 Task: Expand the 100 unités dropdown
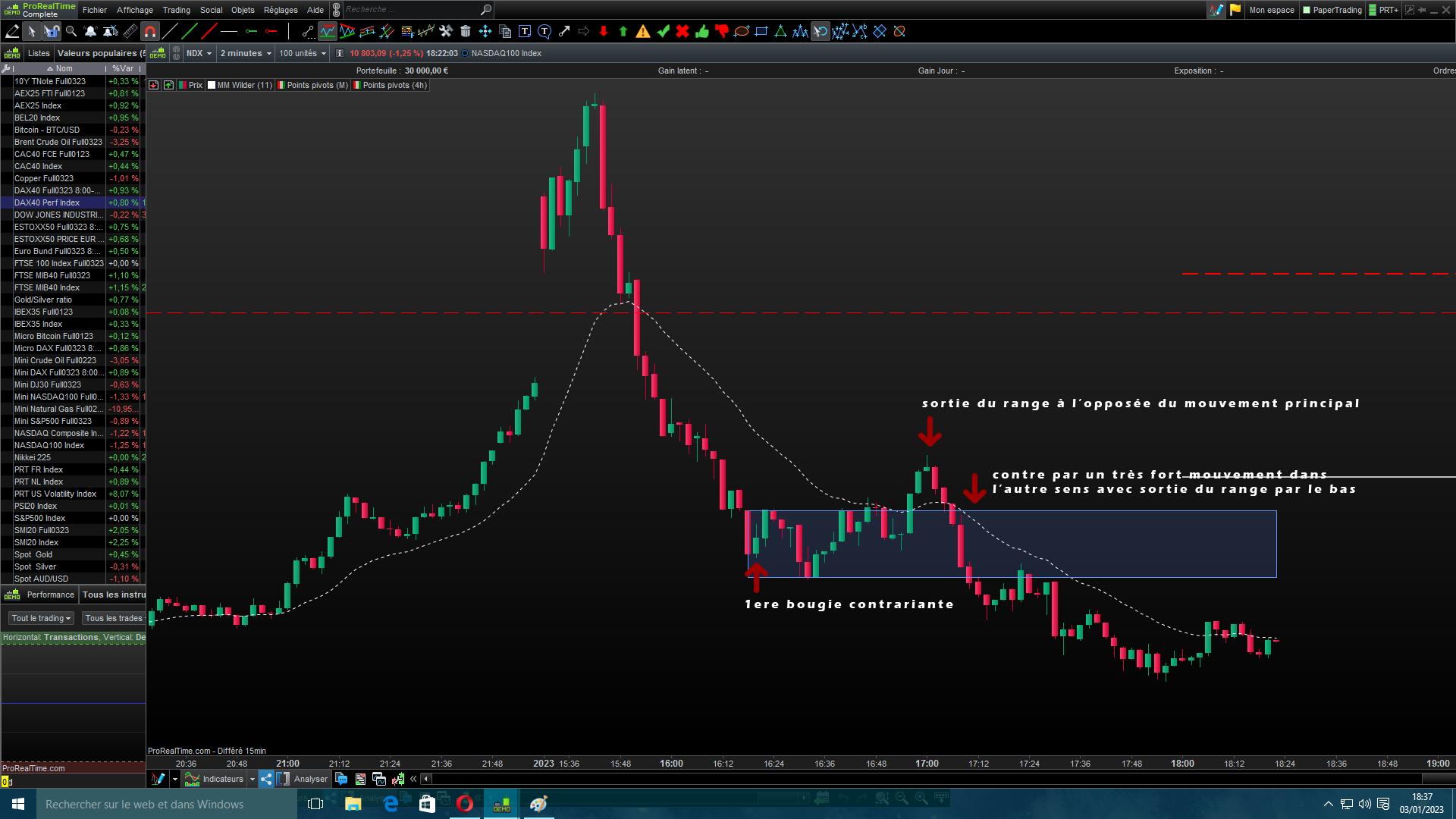(303, 53)
